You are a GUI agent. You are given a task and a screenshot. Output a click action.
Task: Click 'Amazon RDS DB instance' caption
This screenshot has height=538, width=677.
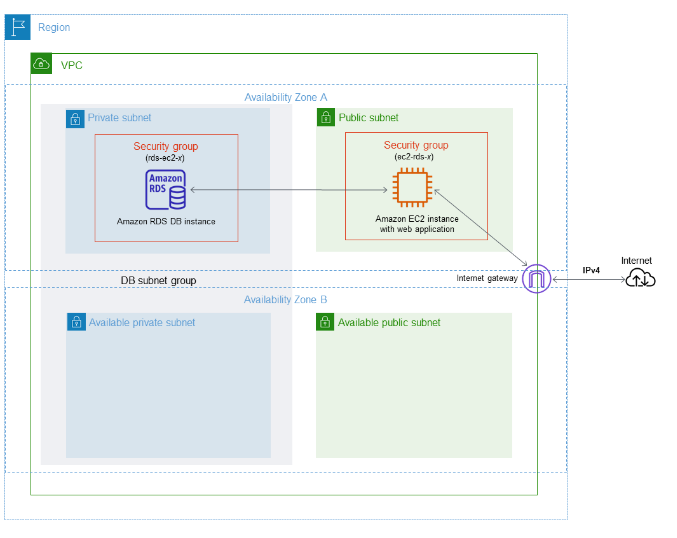pyautogui.click(x=166, y=222)
